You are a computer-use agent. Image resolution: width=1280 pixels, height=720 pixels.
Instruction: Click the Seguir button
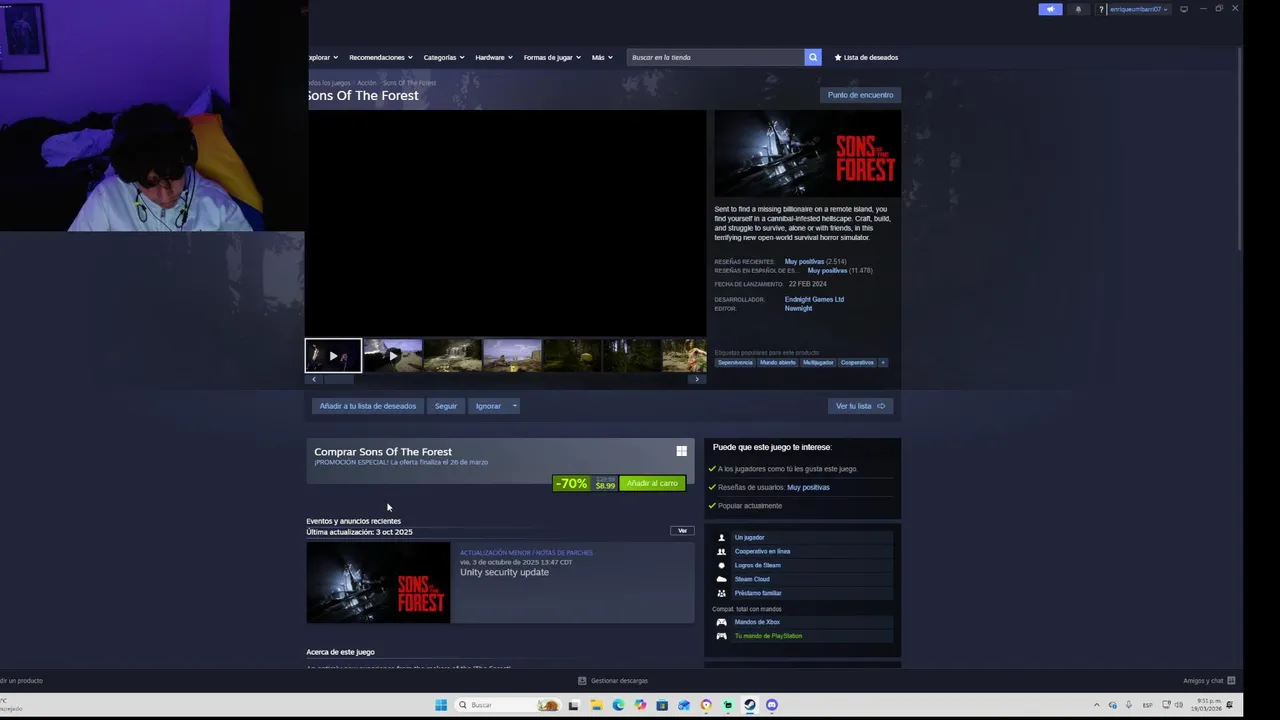click(446, 406)
